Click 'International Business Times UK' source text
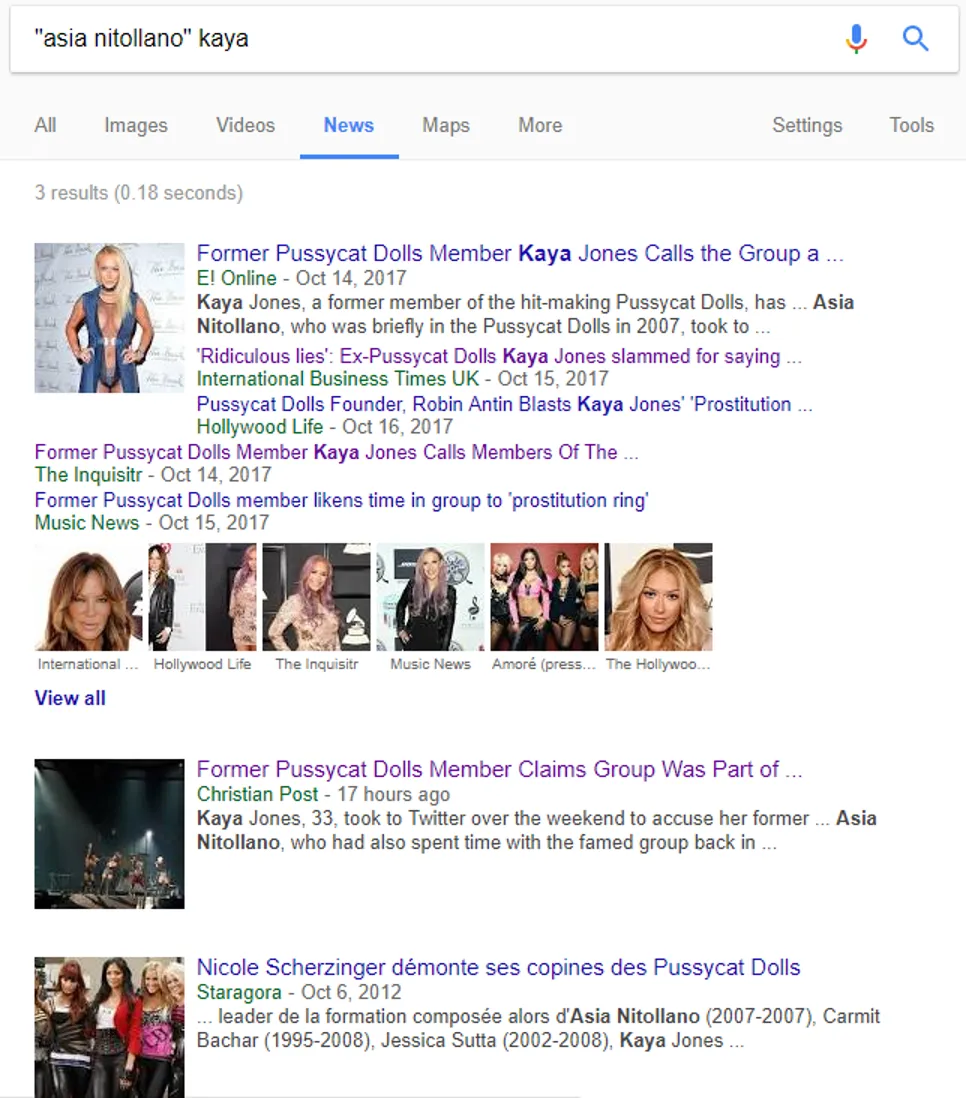Viewport: 966px width, 1098px height. (338, 379)
